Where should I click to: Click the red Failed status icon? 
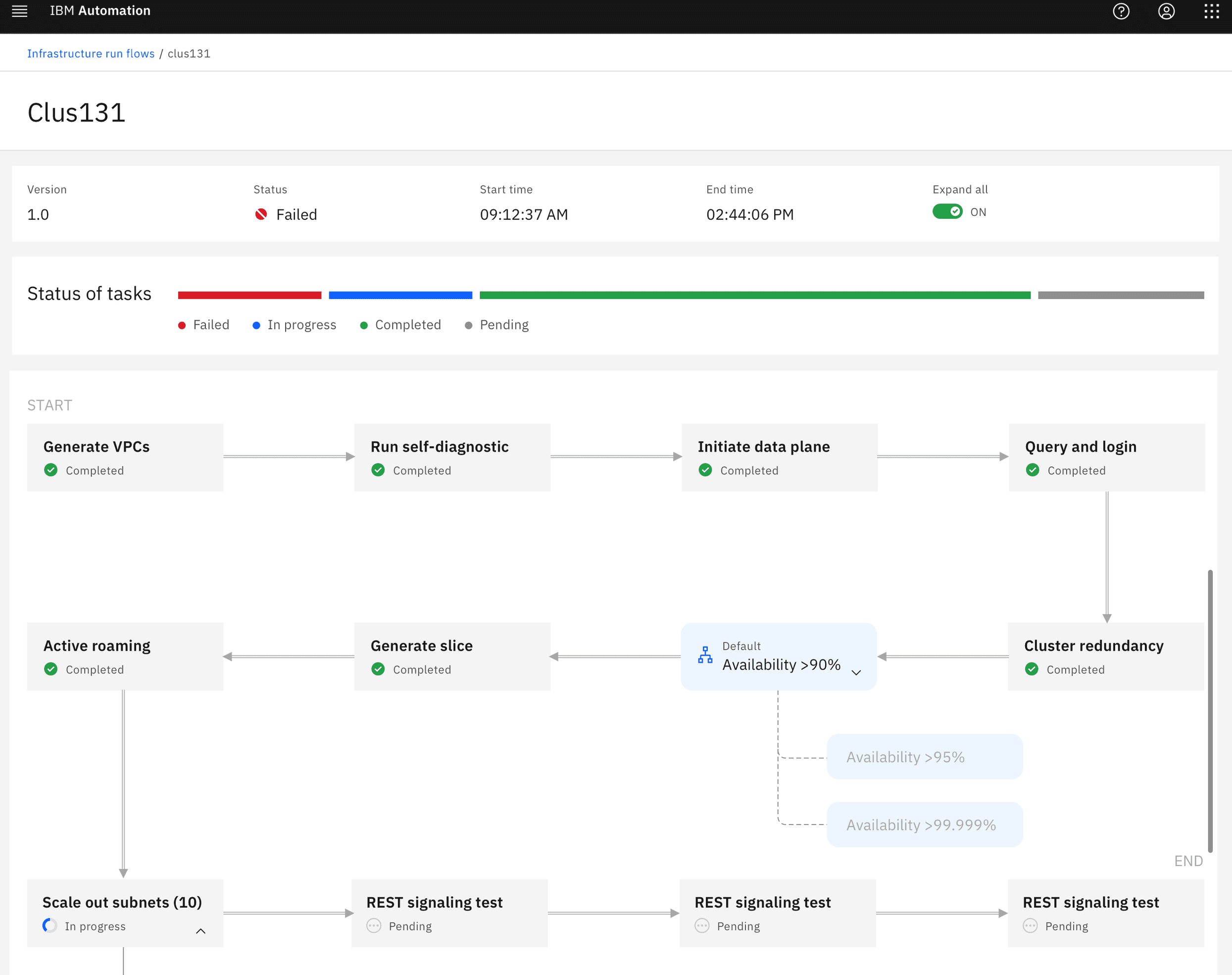261,214
